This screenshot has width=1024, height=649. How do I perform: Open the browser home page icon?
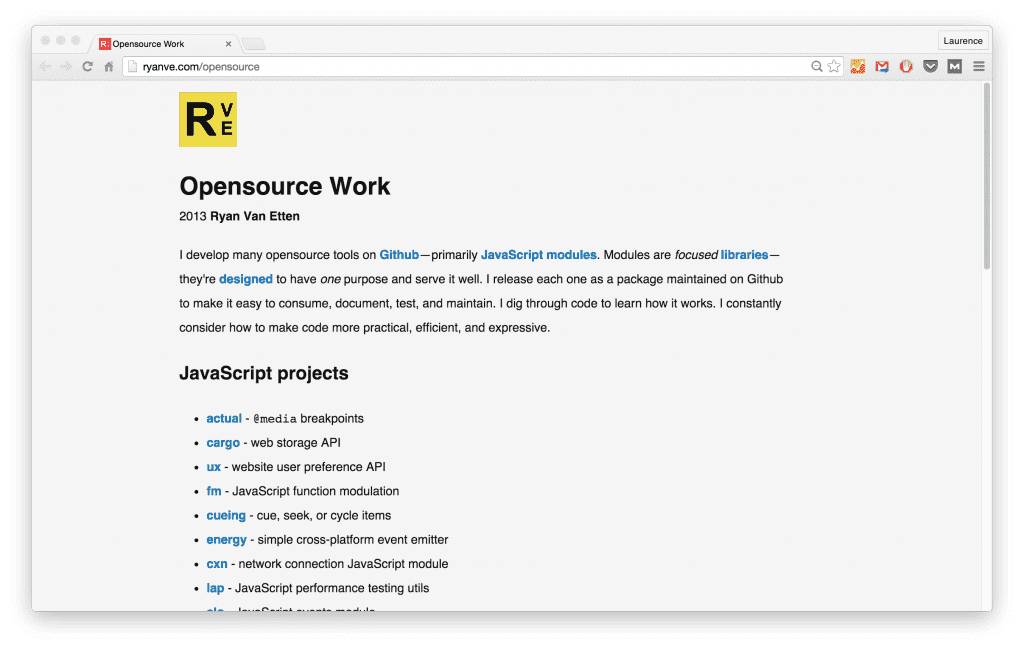pos(109,67)
